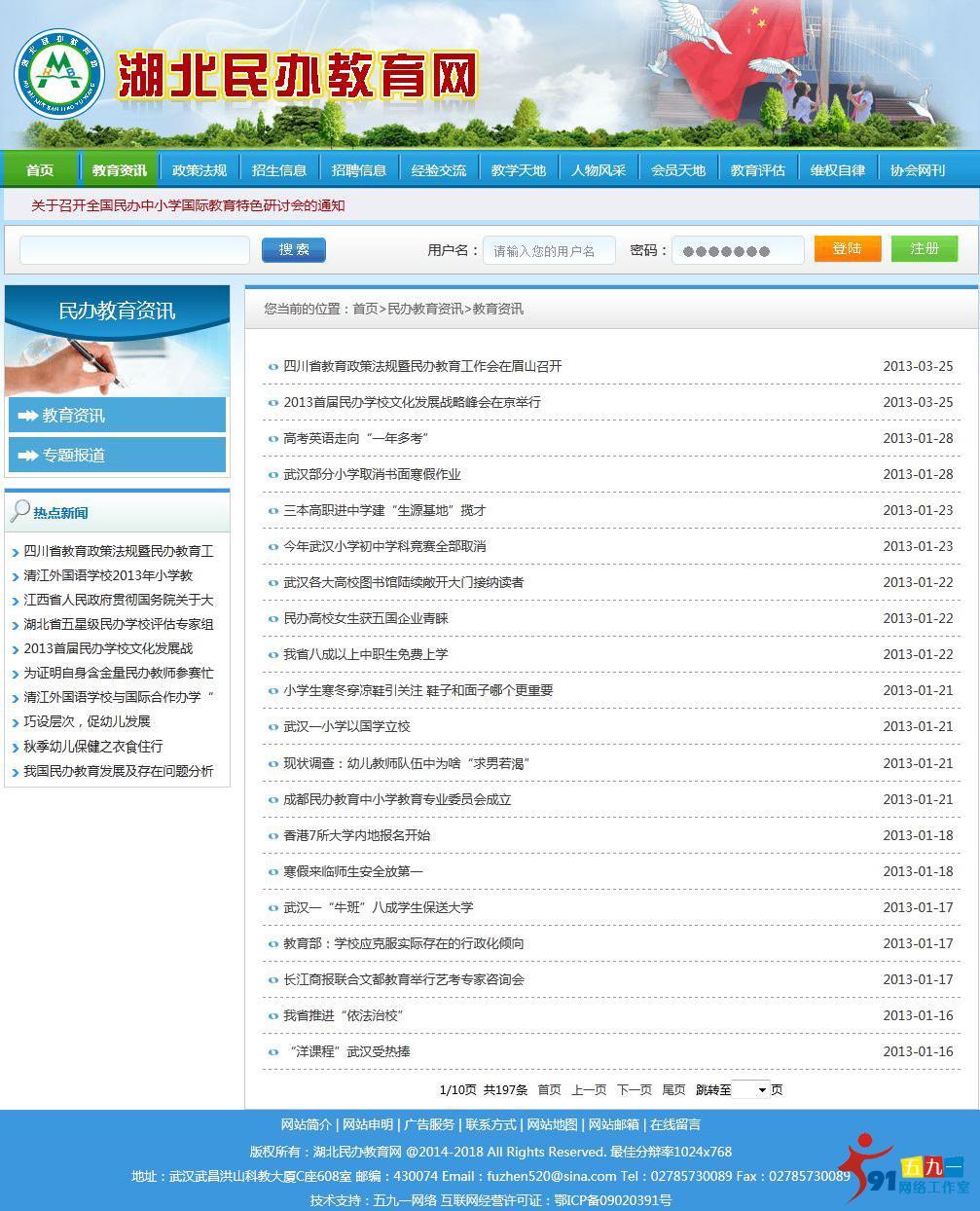Image resolution: width=980 pixels, height=1211 pixels.
Task: Click the bullet icon before 四川省教育政策法规 news item
Action: [x=272, y=367]
